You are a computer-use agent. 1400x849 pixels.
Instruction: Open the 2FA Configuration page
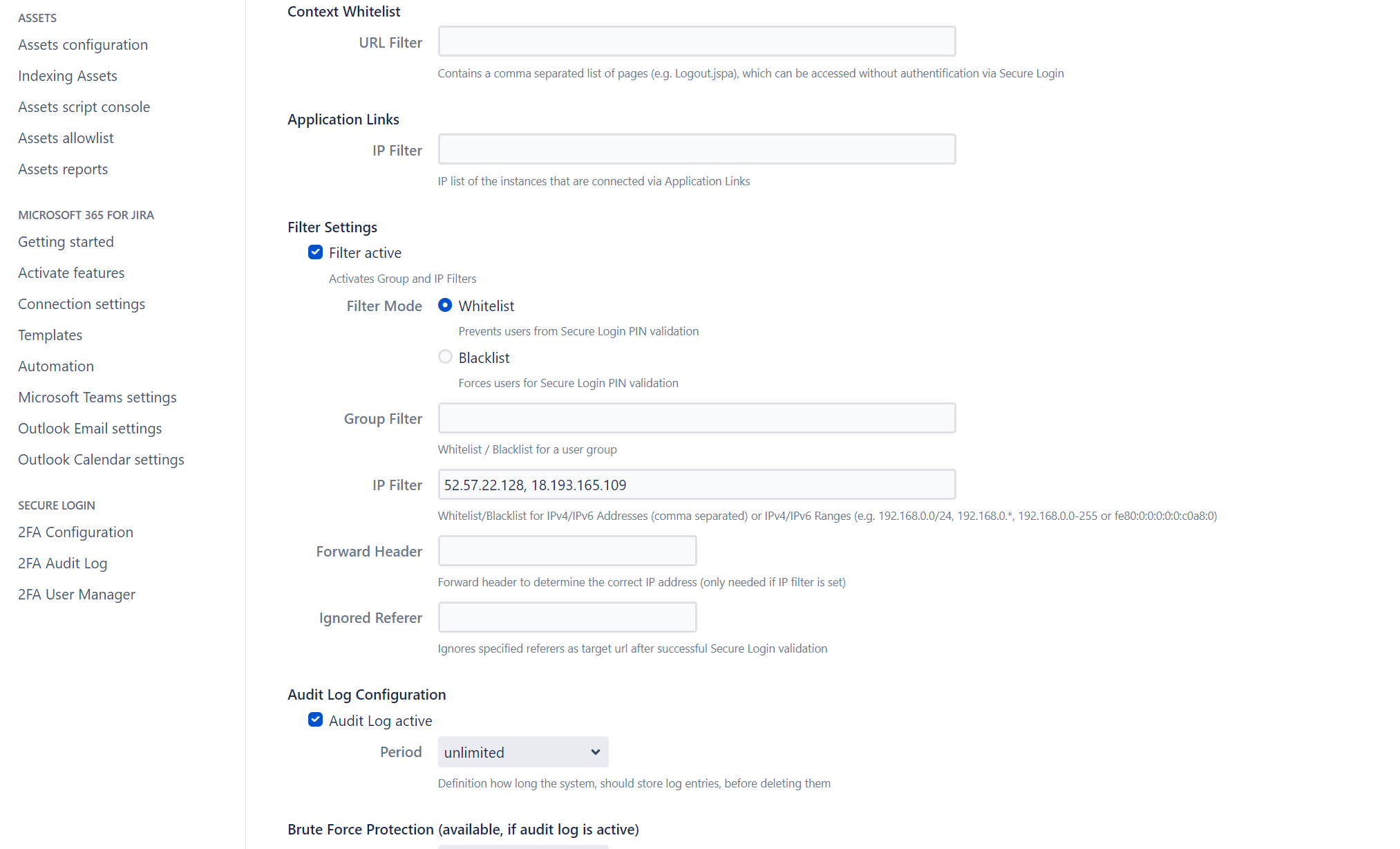[75, 532]
